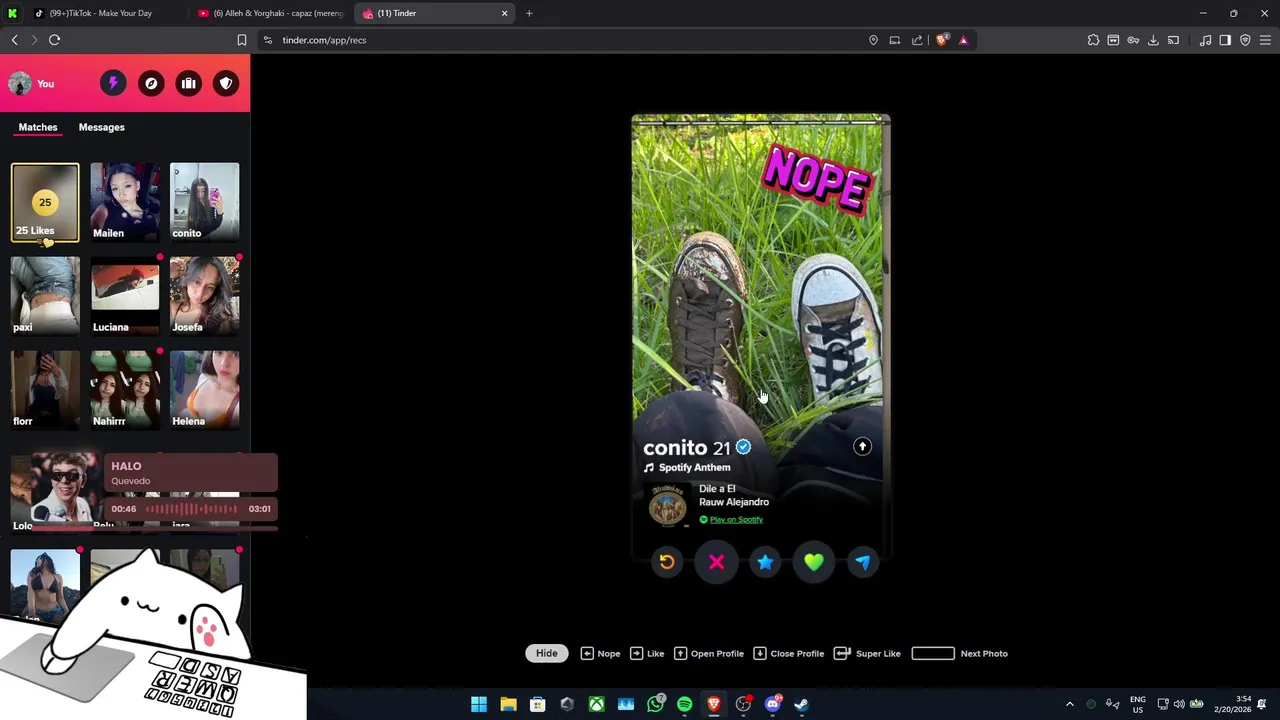Click the Open Profile shortcut label
This screenshot has width=1280, height=720.
[717, 653]
